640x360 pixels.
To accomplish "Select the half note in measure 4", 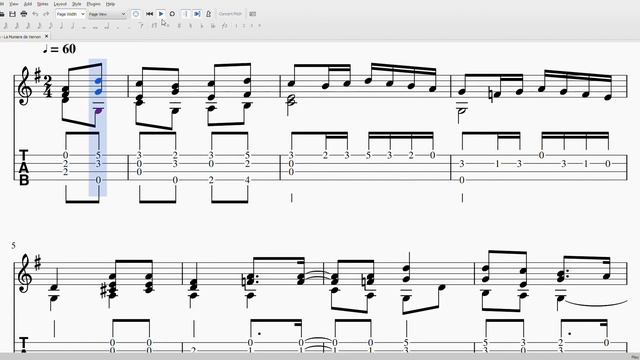I will click(462, 110).
